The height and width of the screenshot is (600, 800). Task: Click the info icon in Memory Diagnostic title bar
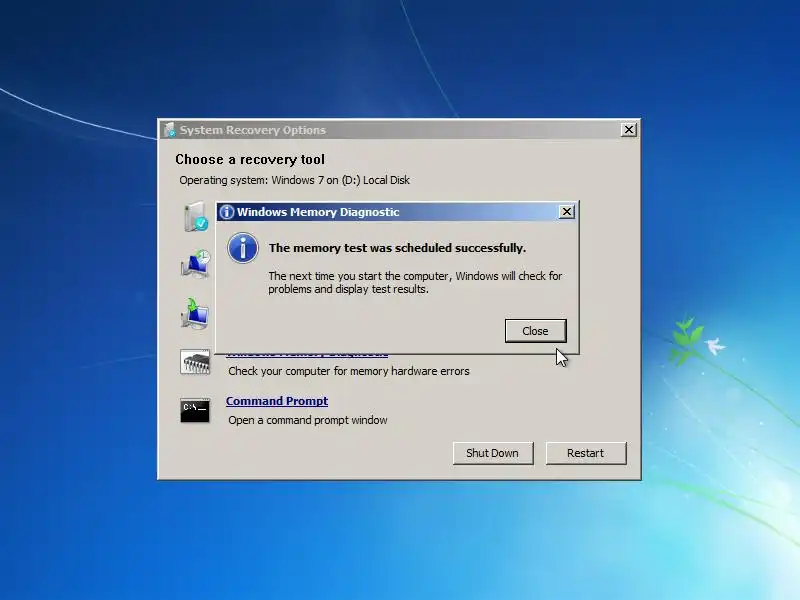pyautogui.click(x=227, y=212)
